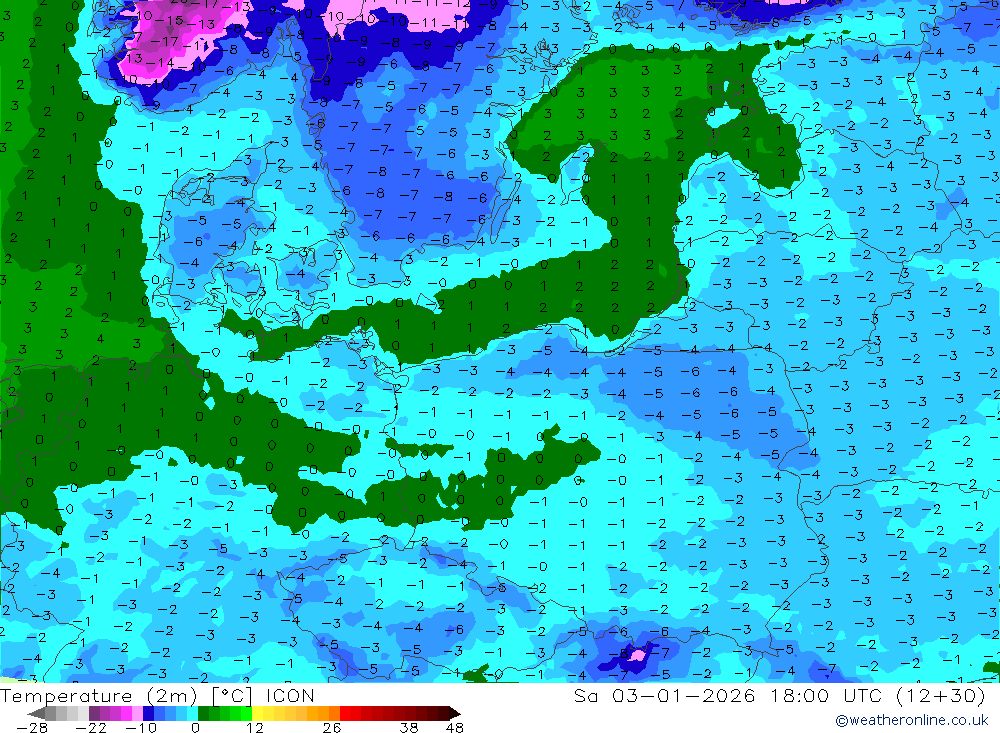Click the 12 legend label
This screenshot has height=733, width=1000.
point(255,728)
